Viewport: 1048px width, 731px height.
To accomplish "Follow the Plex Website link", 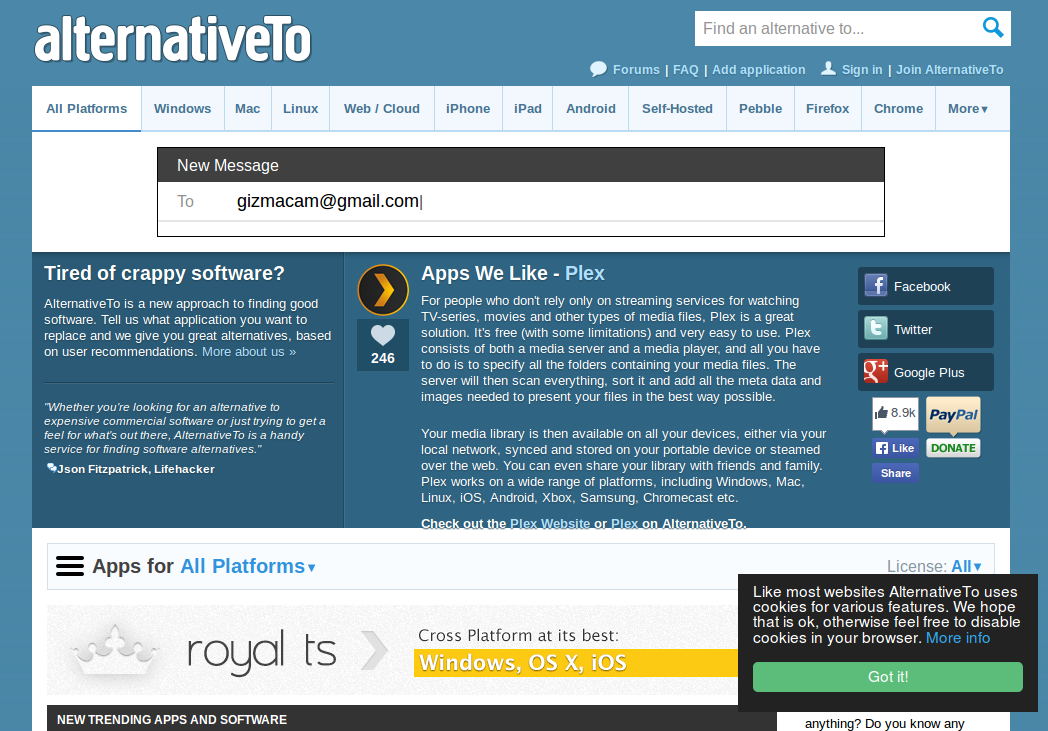I will click(x=550, y=524).
